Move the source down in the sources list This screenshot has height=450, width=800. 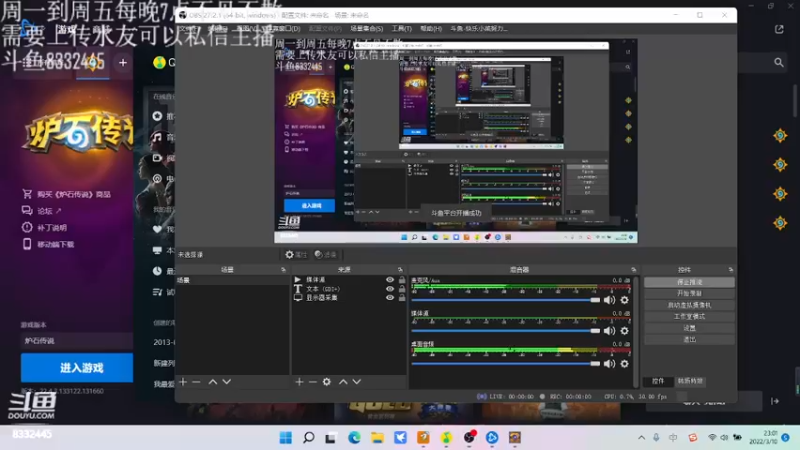[x=357, y=382]
